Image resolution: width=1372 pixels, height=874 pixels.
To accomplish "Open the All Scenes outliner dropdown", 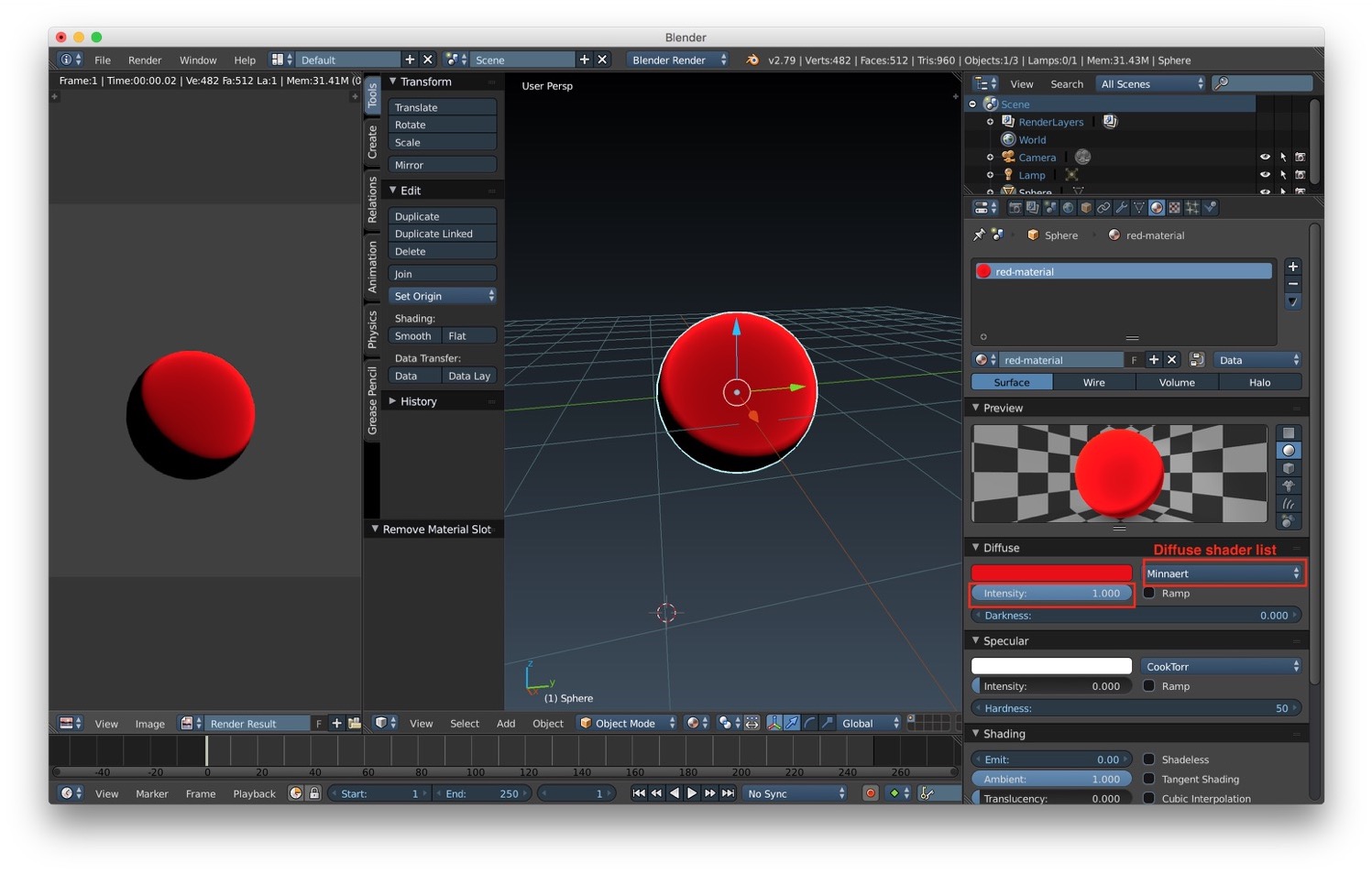I will tap(1152, 83).
